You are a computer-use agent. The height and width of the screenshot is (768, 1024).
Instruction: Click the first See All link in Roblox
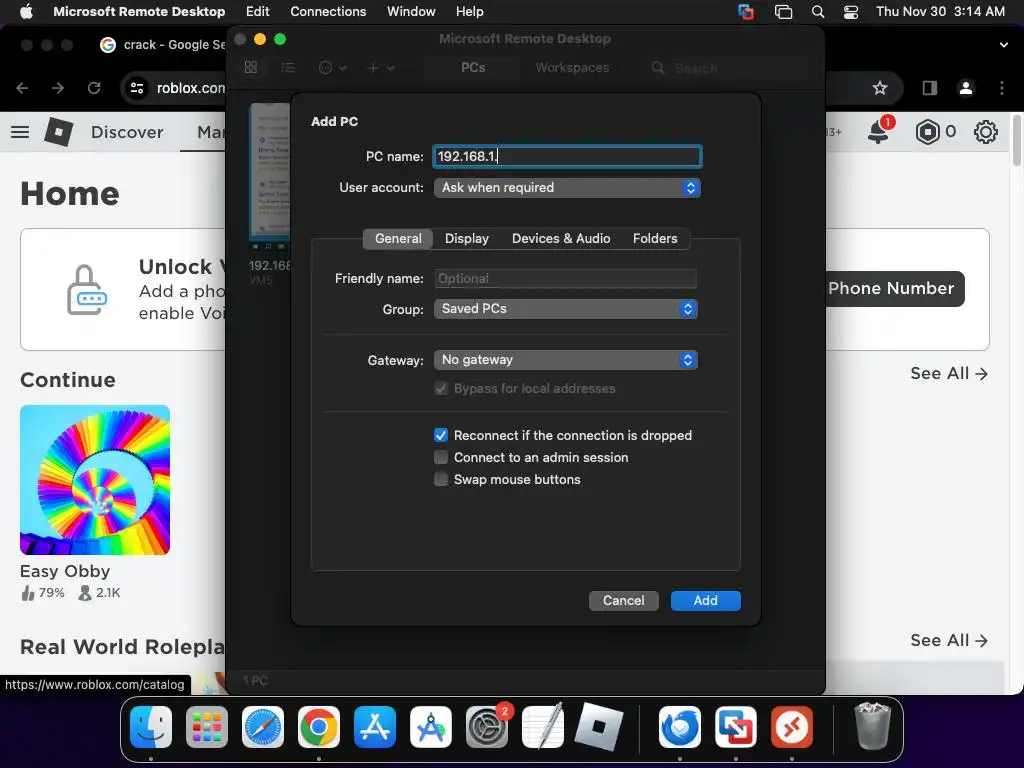(949, 374)
